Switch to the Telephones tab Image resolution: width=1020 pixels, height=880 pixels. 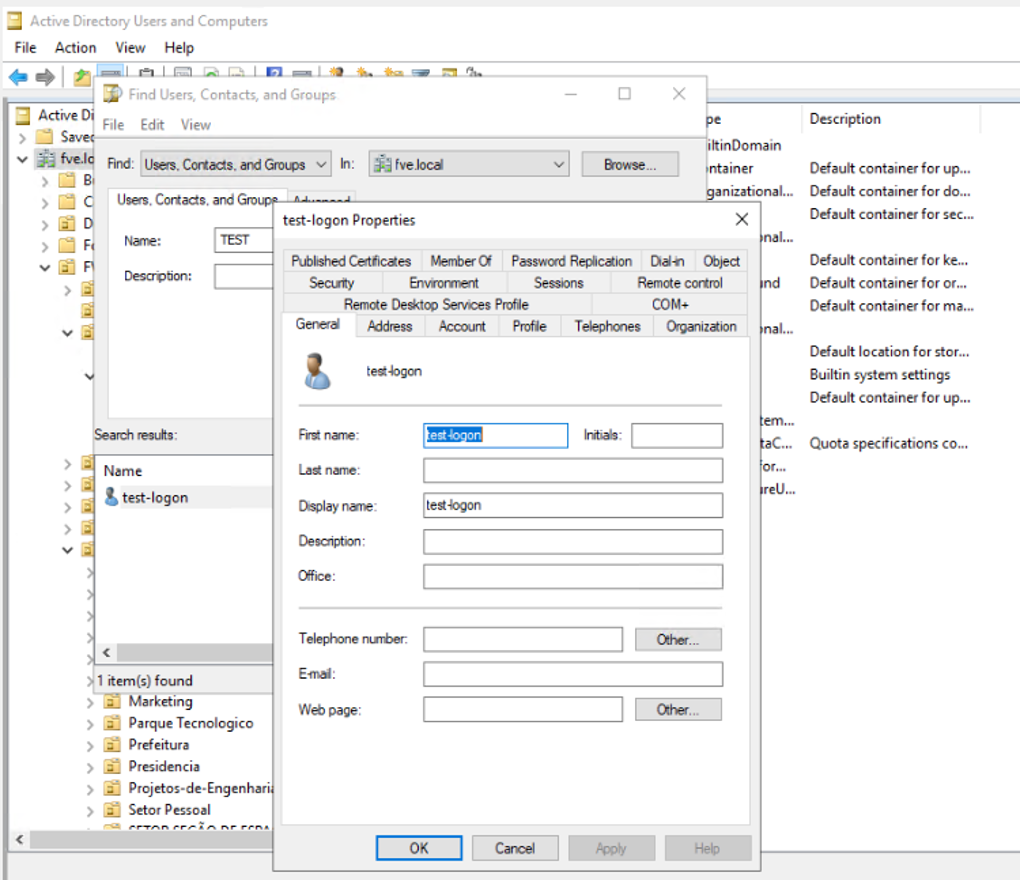[x=607, y=326]
